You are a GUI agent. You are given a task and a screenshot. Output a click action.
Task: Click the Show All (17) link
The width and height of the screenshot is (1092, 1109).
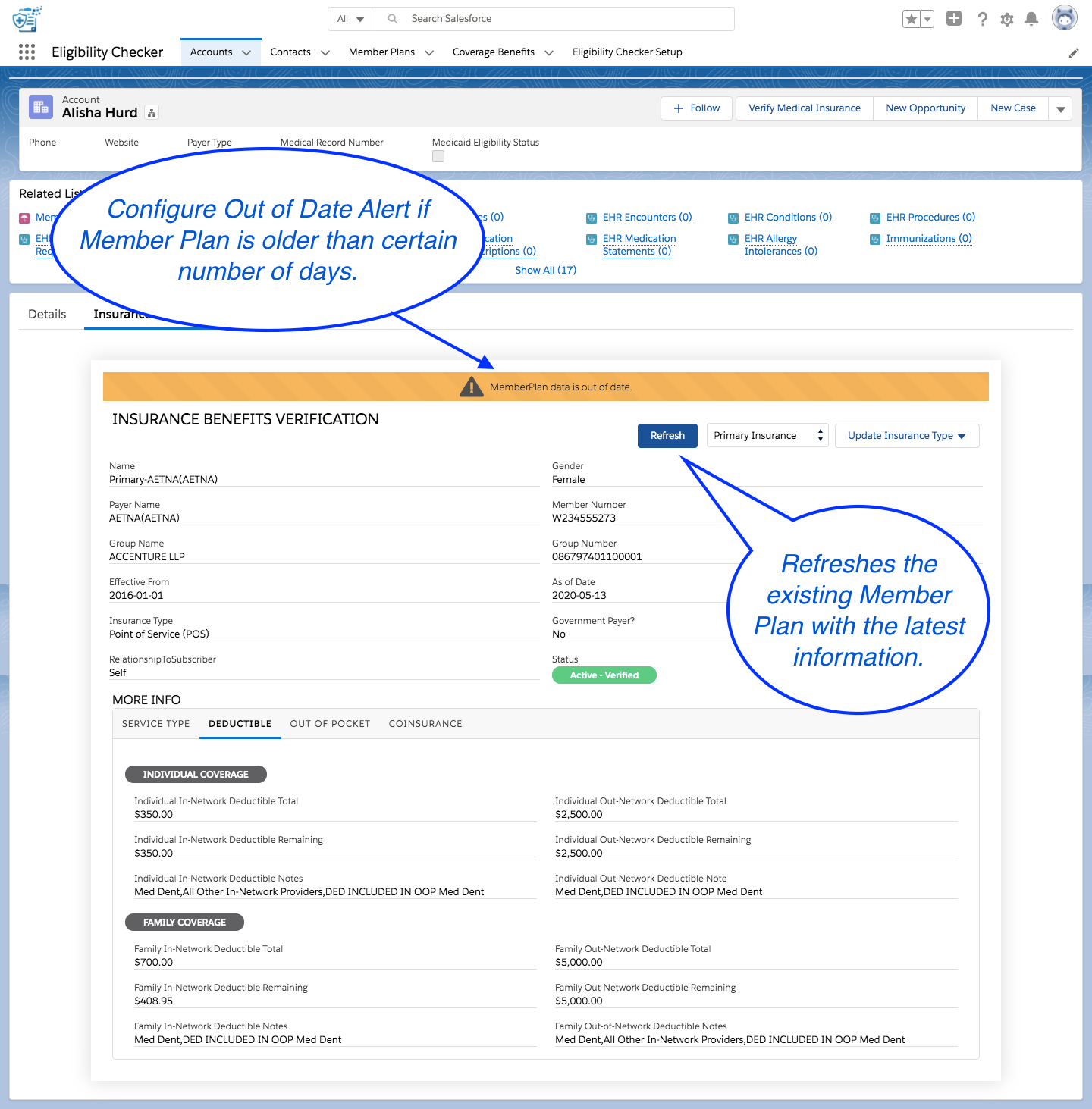(x=545, y=270)
